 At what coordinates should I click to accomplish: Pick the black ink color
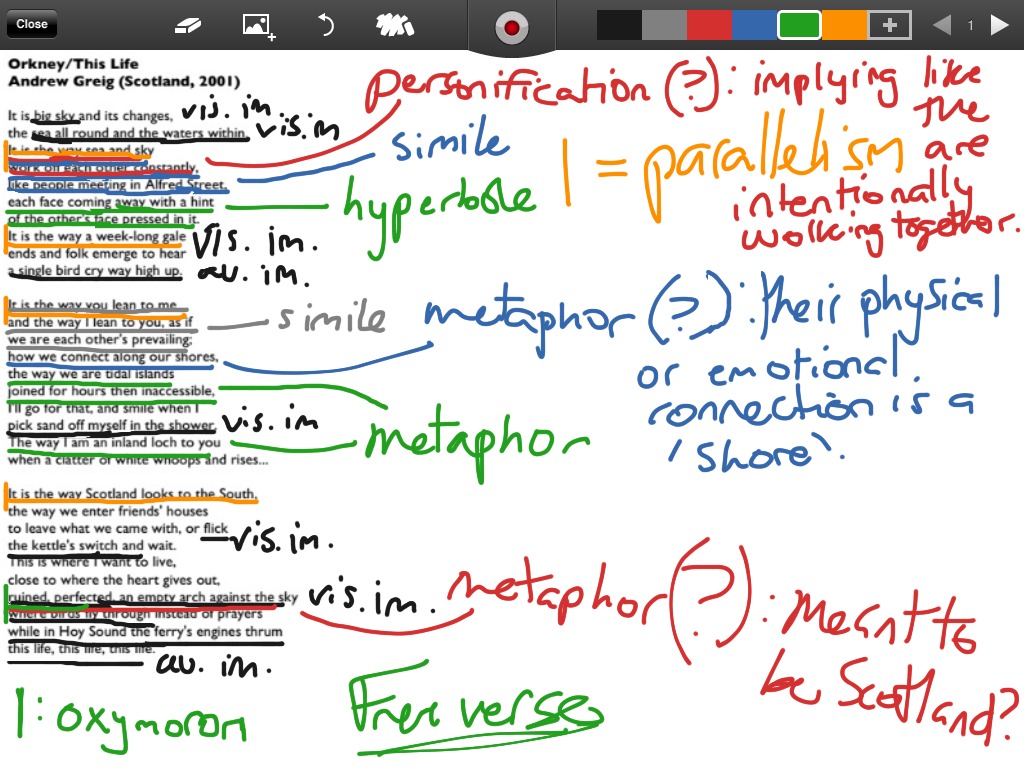(619, 25)
